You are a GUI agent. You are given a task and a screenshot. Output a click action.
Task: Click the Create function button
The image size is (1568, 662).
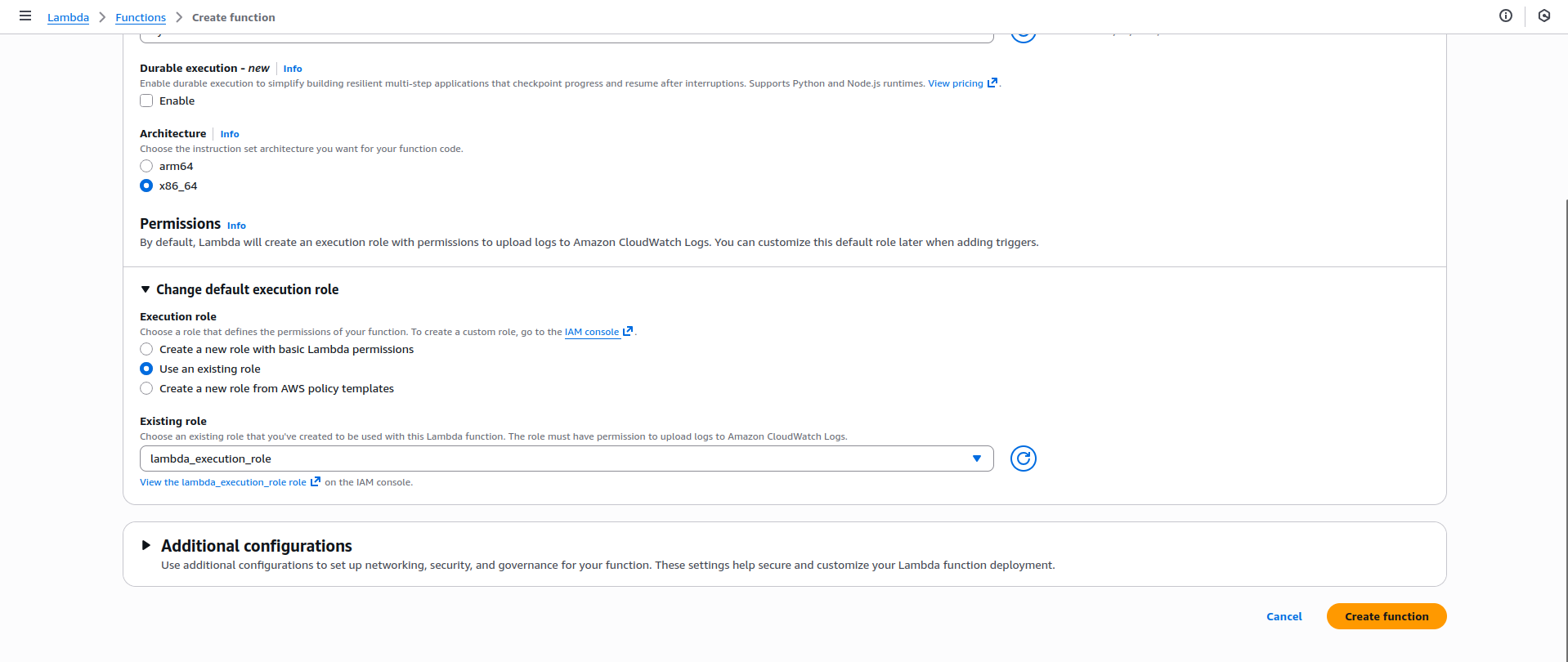pos(1387,616)
